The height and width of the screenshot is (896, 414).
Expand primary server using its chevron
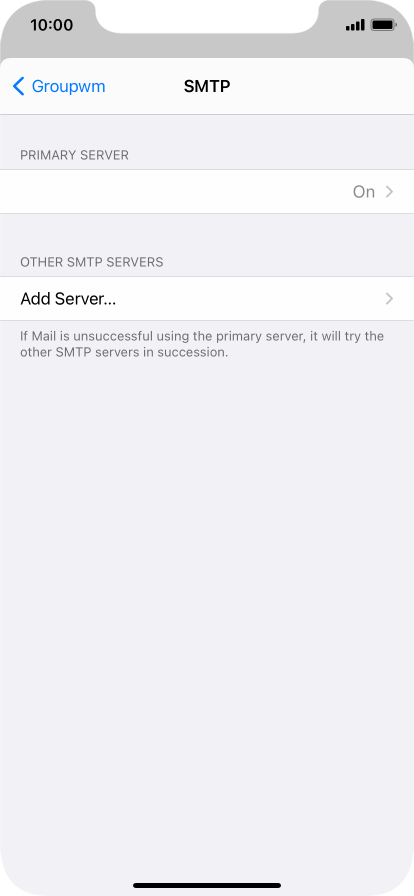389,192
